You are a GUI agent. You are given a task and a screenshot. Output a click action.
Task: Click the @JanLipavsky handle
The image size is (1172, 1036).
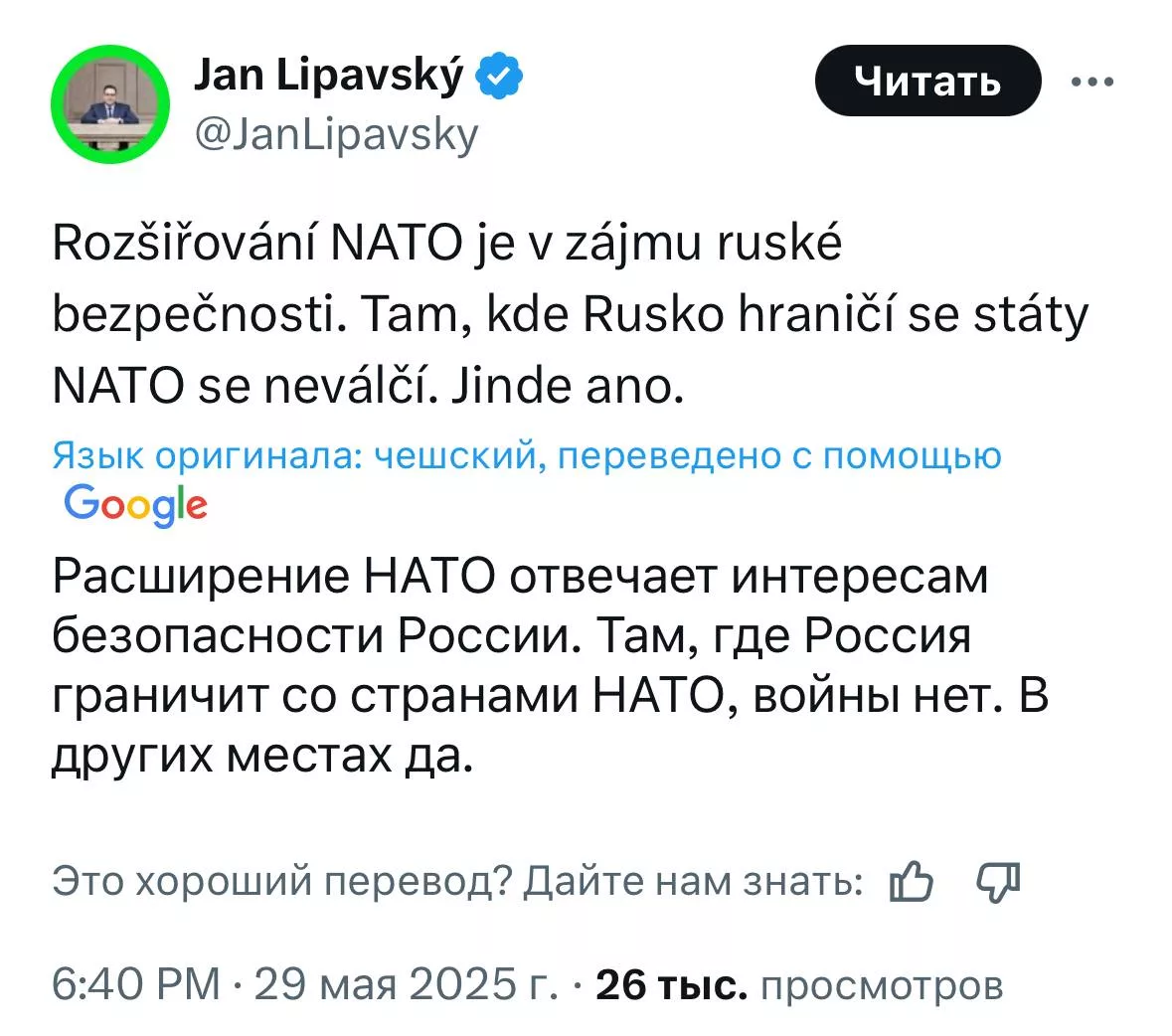coord(337,133)
